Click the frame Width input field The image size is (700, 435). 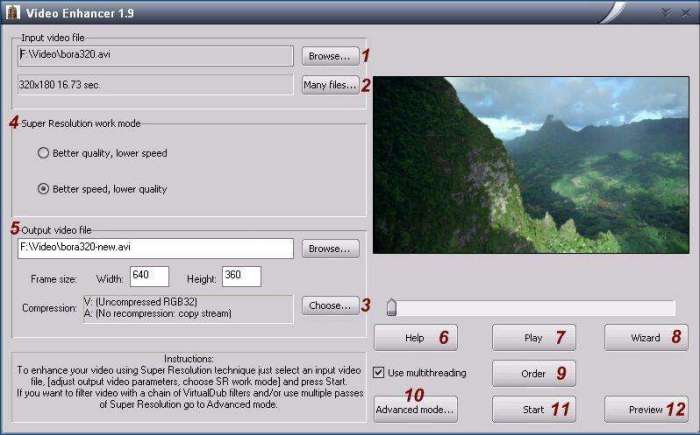pyautogui.click(x=150, y=276)
